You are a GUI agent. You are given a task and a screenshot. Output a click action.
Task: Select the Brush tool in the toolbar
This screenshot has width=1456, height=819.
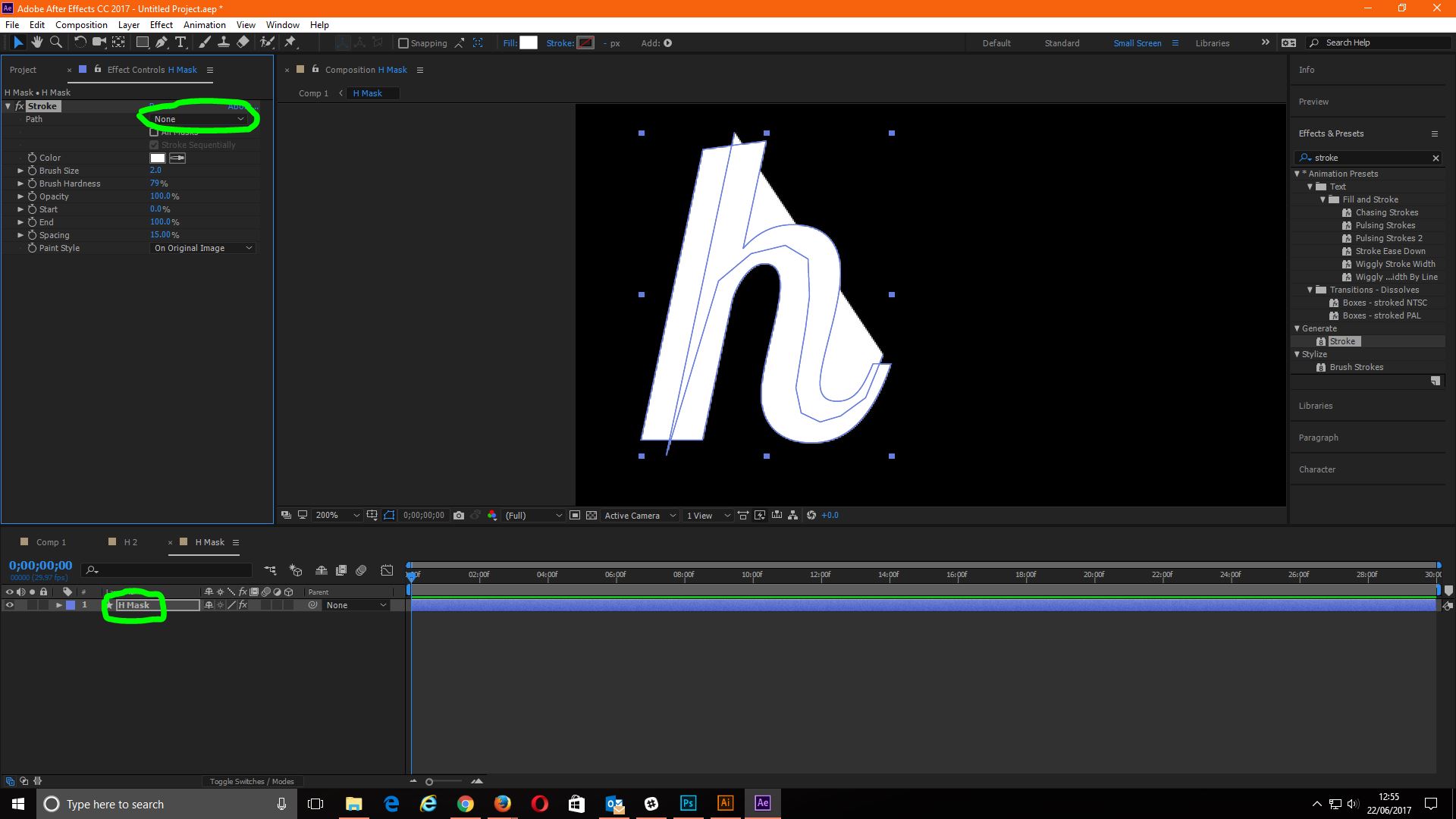205,42
